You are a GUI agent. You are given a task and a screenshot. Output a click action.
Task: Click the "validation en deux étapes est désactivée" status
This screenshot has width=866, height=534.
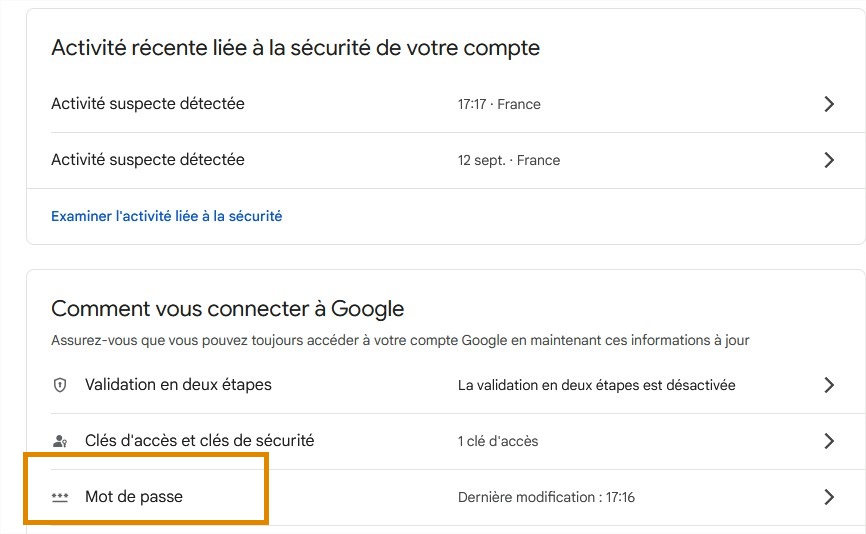point(596,385)
